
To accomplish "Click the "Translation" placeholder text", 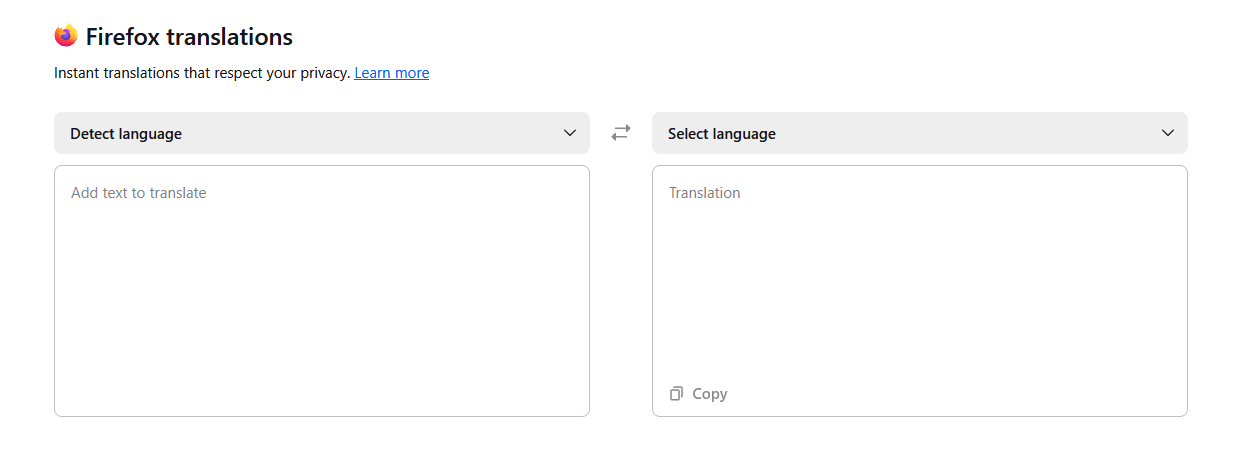I will click(705, 193).
